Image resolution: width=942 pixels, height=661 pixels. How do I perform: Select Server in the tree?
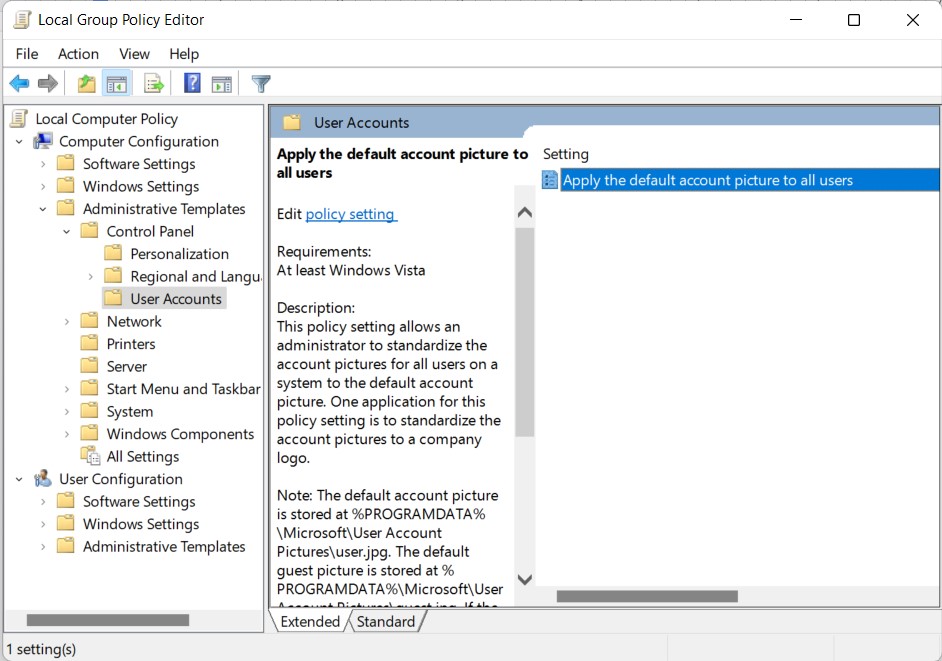(127, 367)
